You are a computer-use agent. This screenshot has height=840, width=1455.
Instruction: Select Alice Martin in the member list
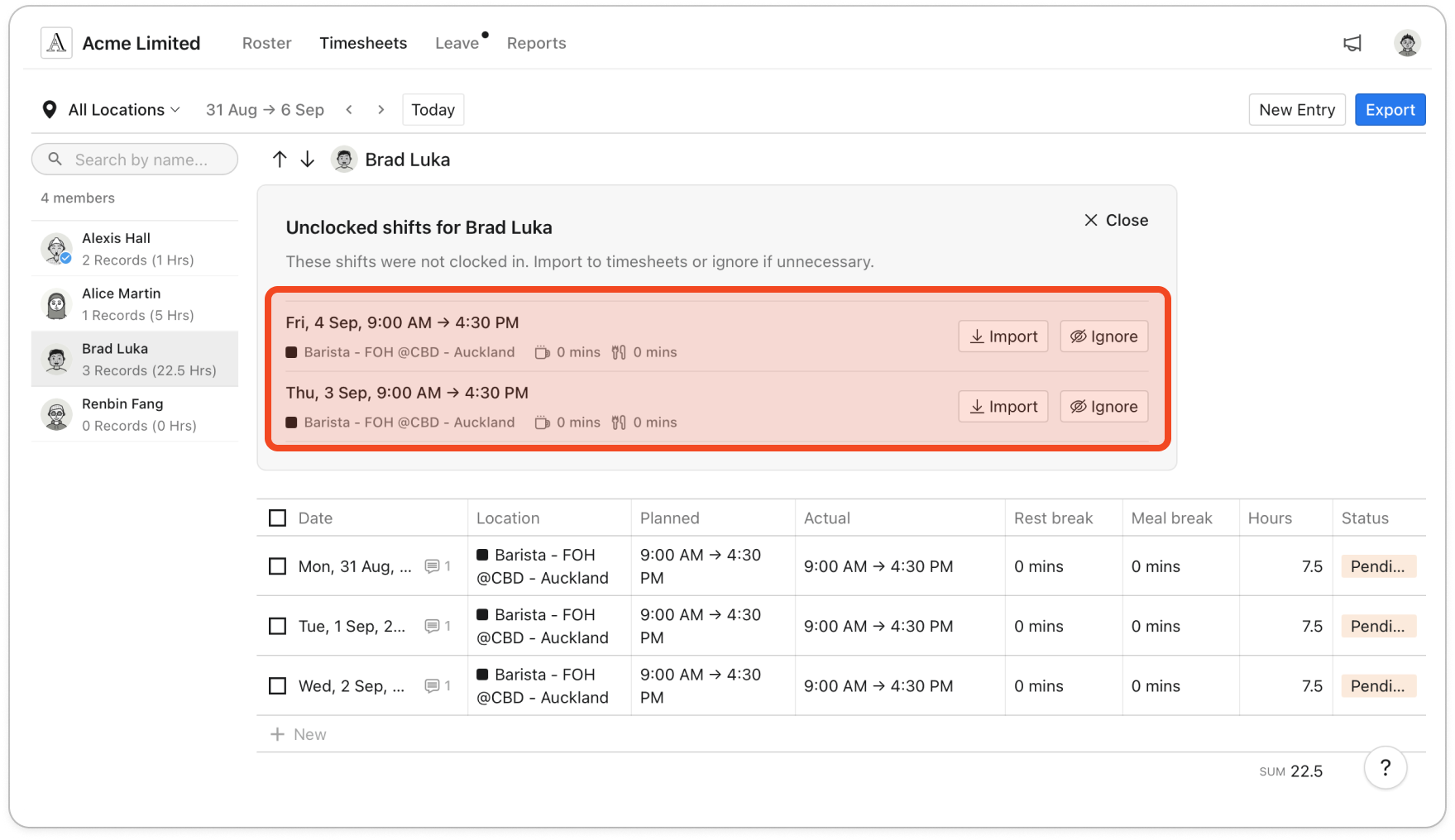[135, 304]
